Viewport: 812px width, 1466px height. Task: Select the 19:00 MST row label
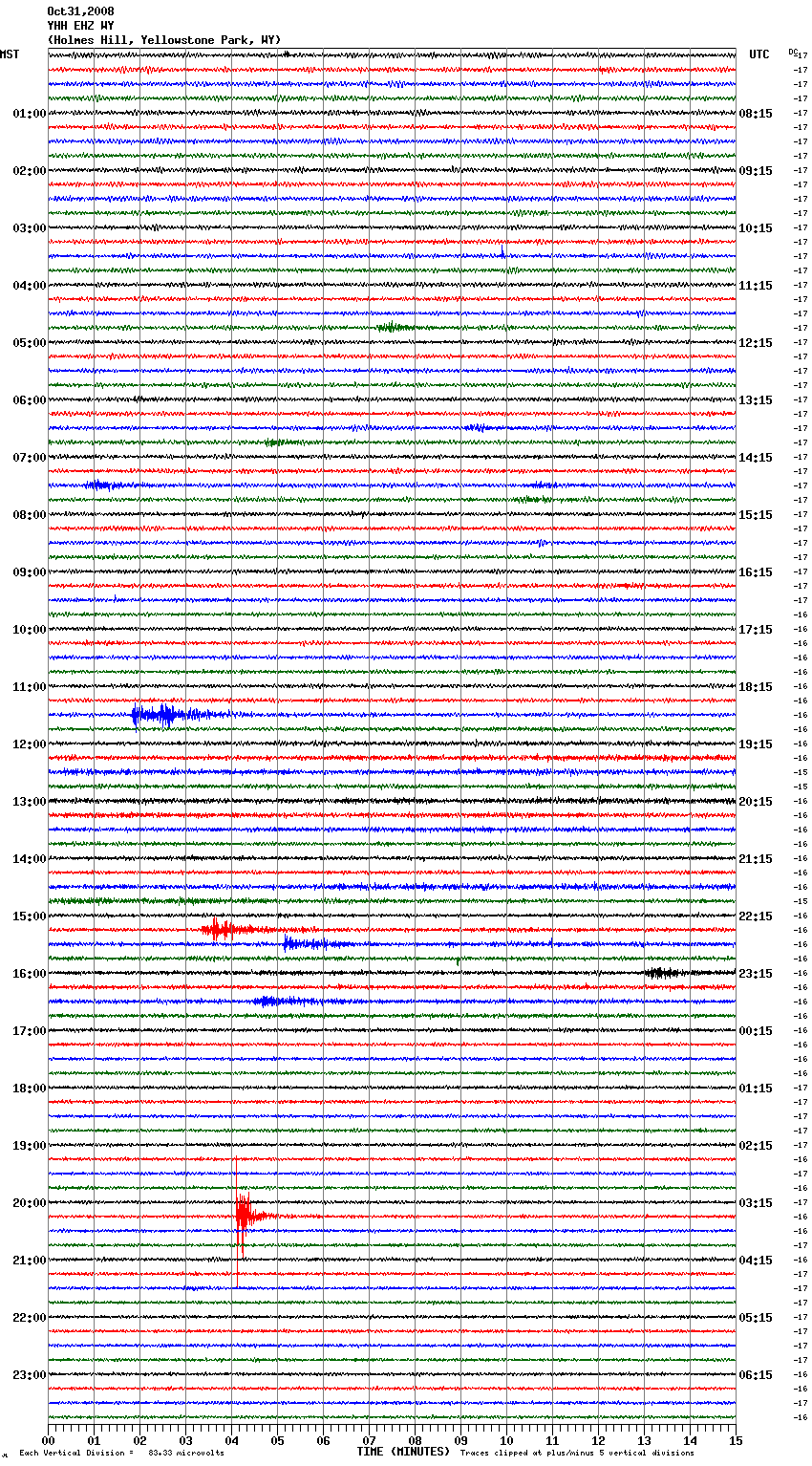(30, 1146)
